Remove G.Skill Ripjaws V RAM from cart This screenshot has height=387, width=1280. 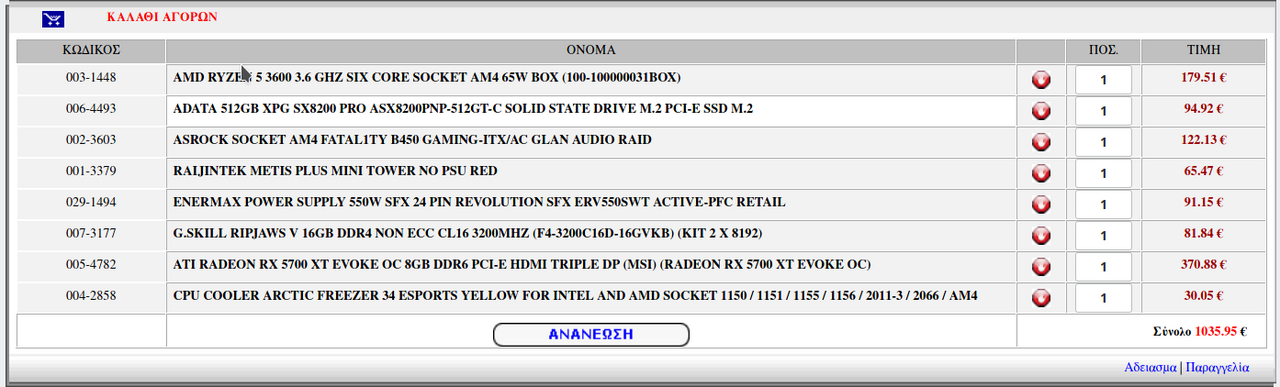1041,235
